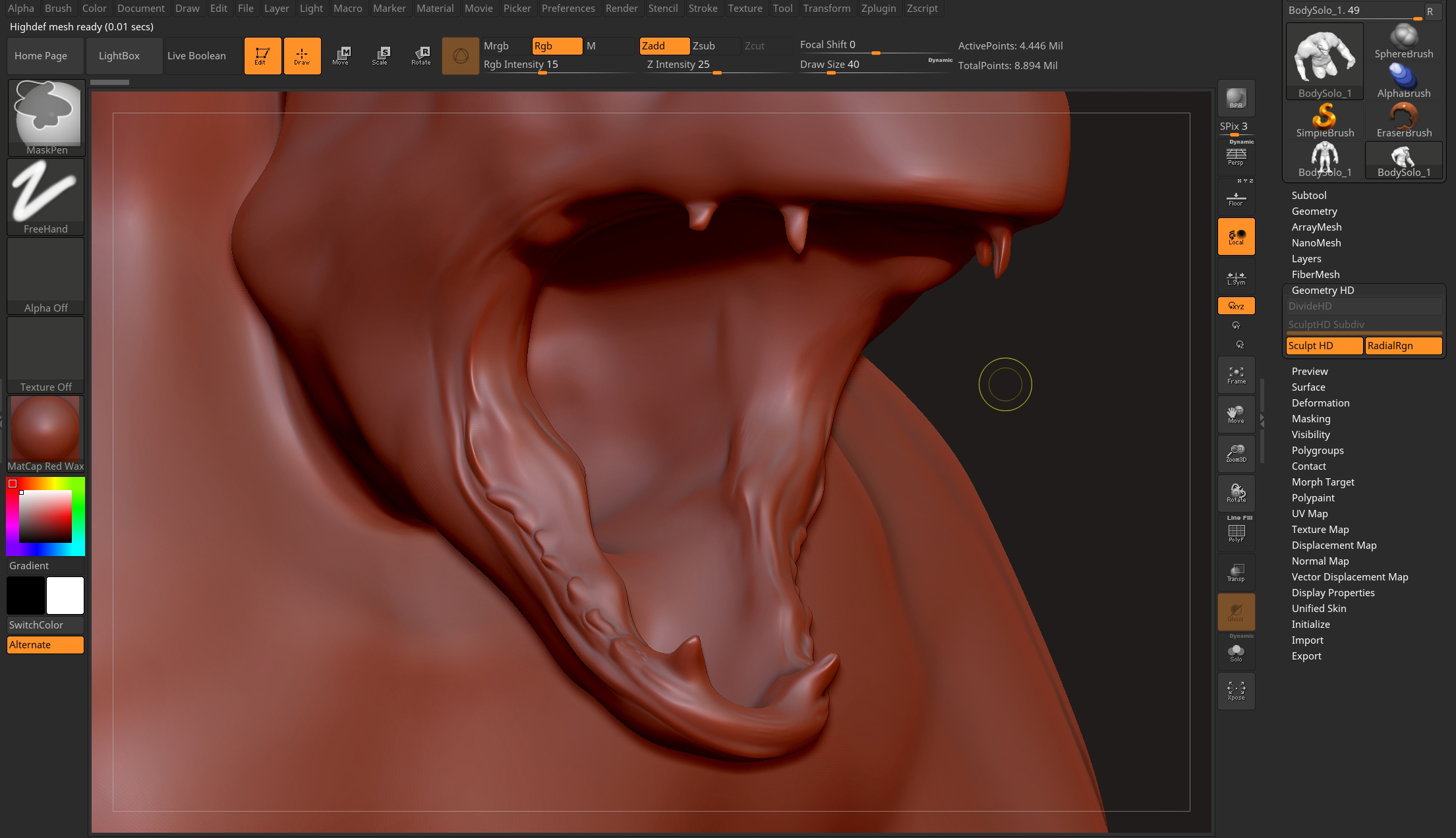Viewport: 1456px width, 838px height.
Task: Click the Live Boolean button
Action: (202, 56)
